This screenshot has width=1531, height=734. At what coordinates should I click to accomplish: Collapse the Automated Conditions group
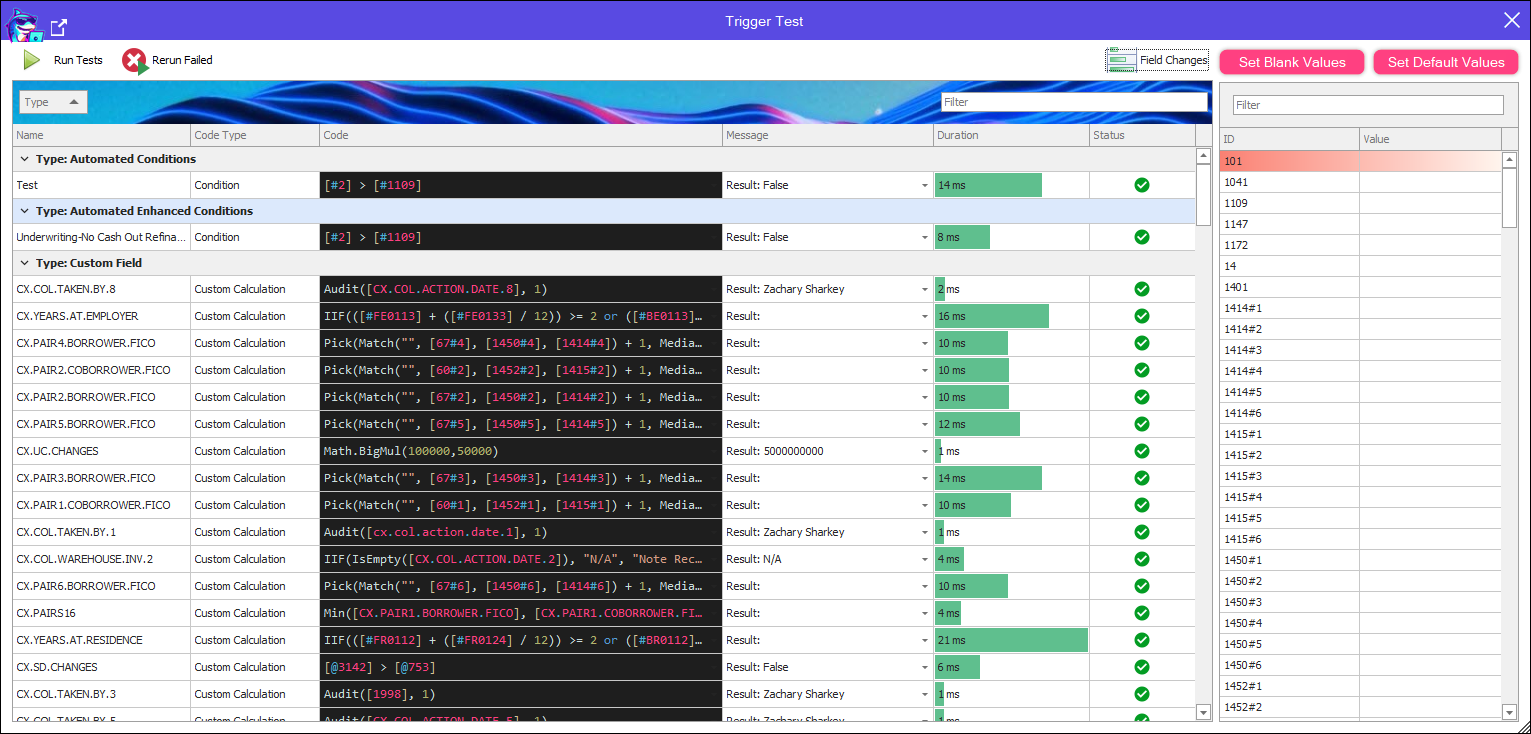pyautogui.click(x=24, y=159)
